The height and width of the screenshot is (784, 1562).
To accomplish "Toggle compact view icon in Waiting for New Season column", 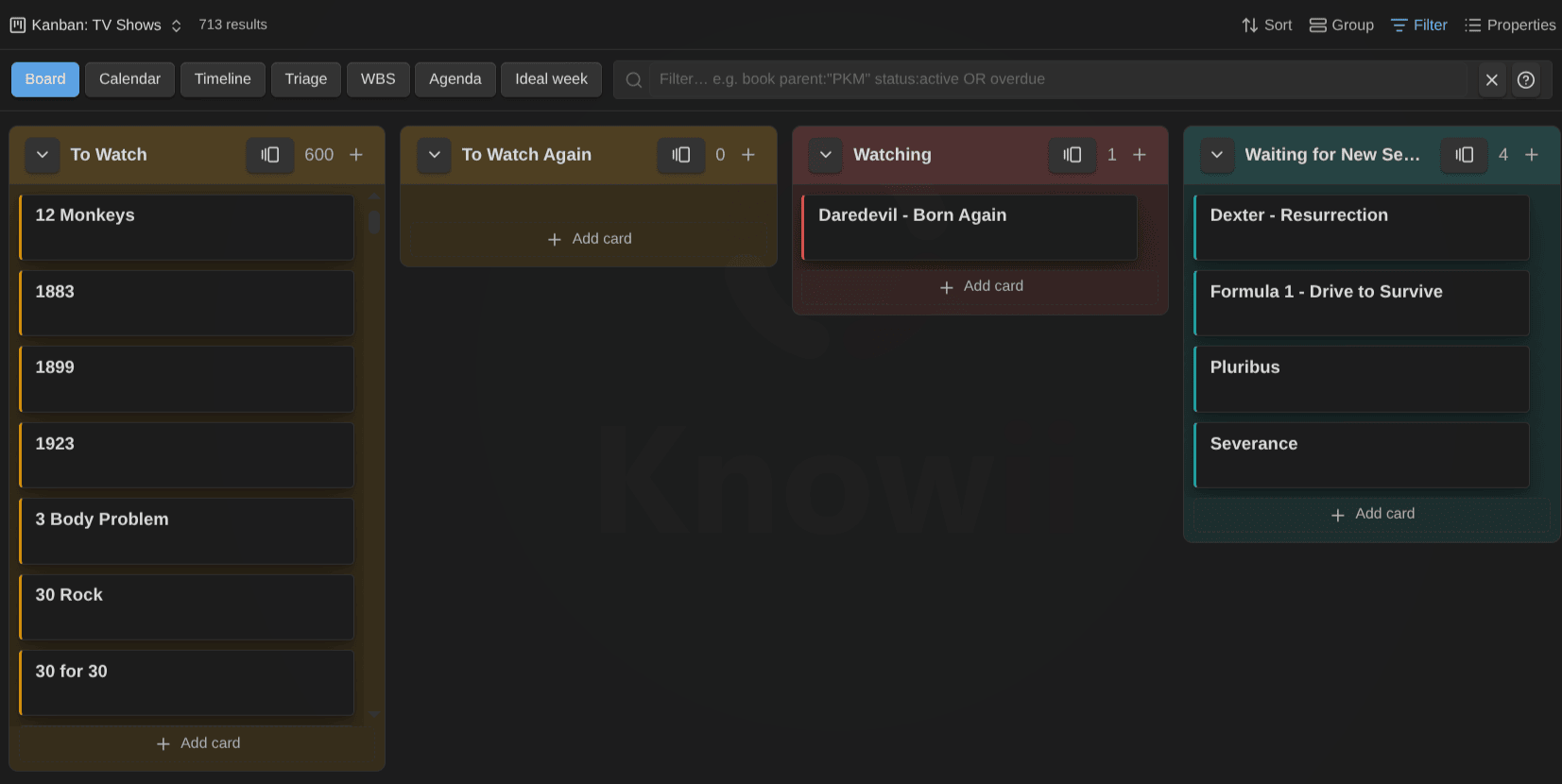I will pyautogui.click(x=1465, y=155).
